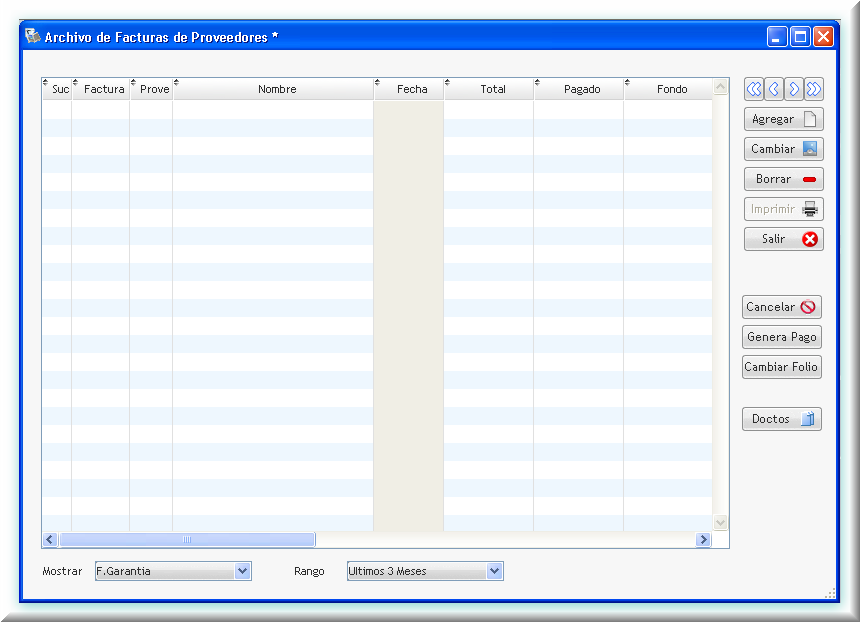Click the window title bar application icon
The image size is (860, 622).
click(x=33, y=36)
